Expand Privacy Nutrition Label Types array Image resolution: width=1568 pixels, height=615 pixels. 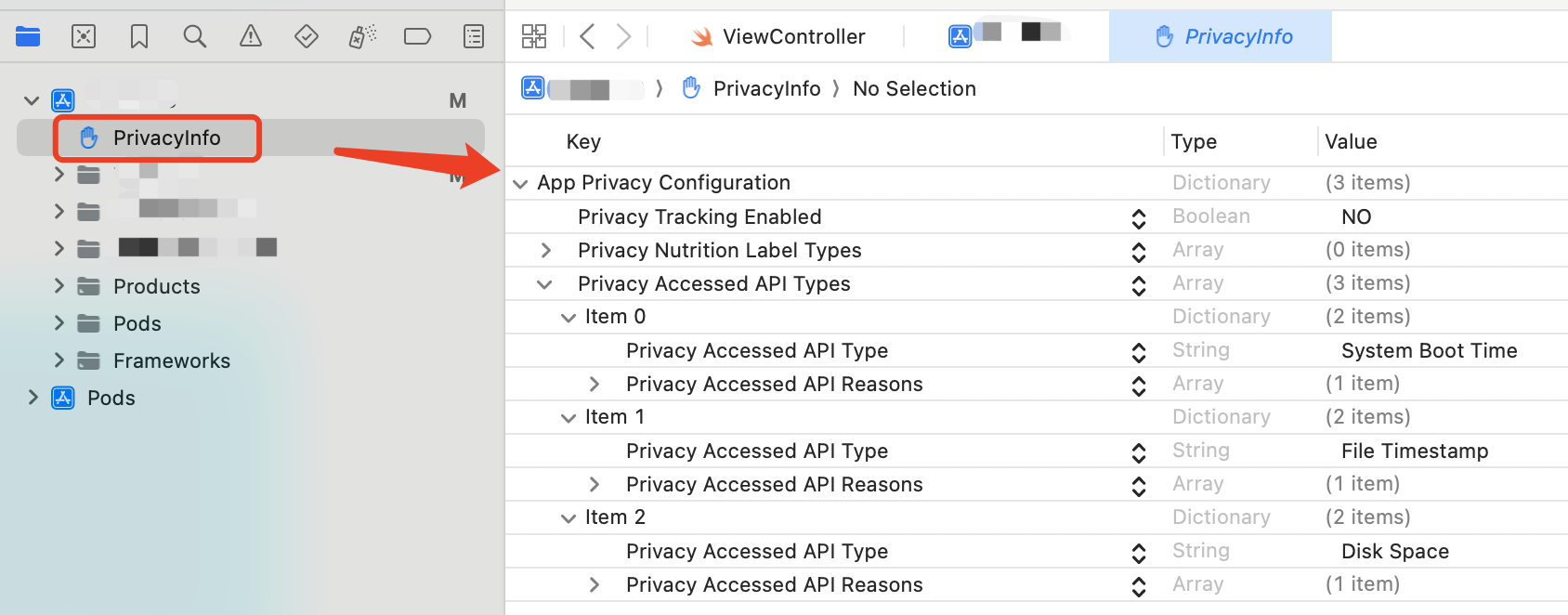point(546,251)
